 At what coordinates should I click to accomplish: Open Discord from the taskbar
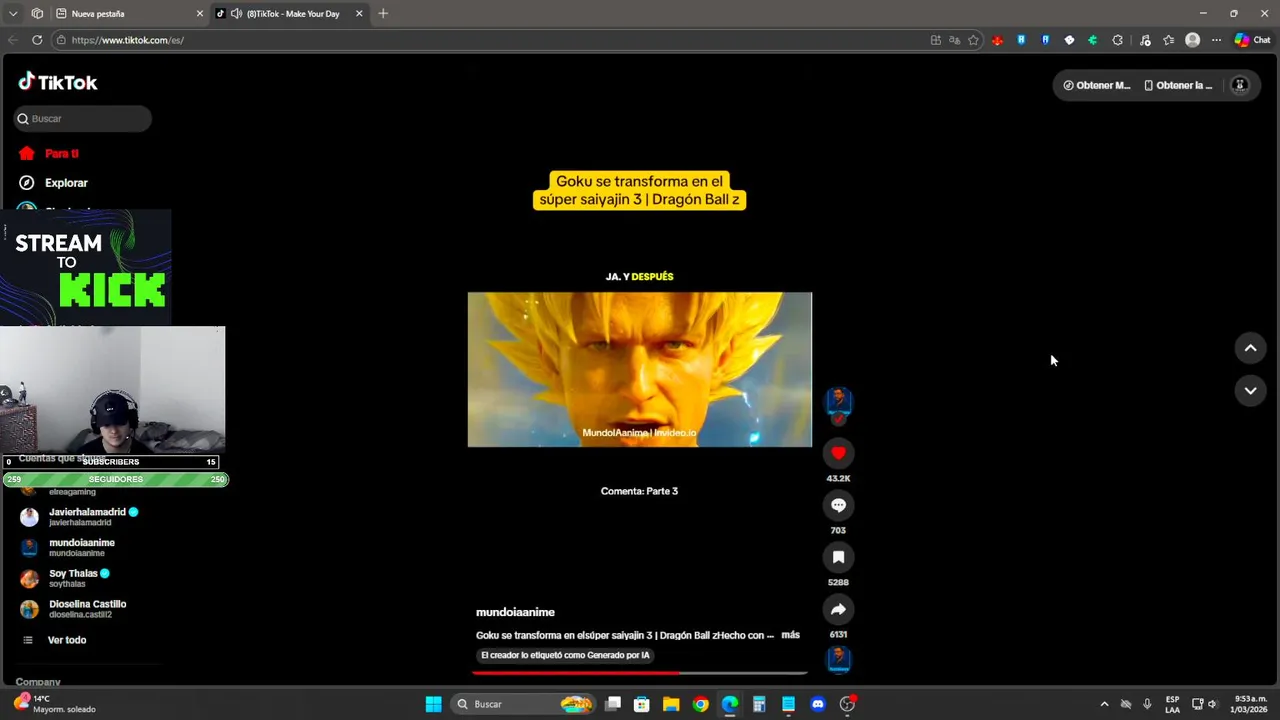[818, 704]
